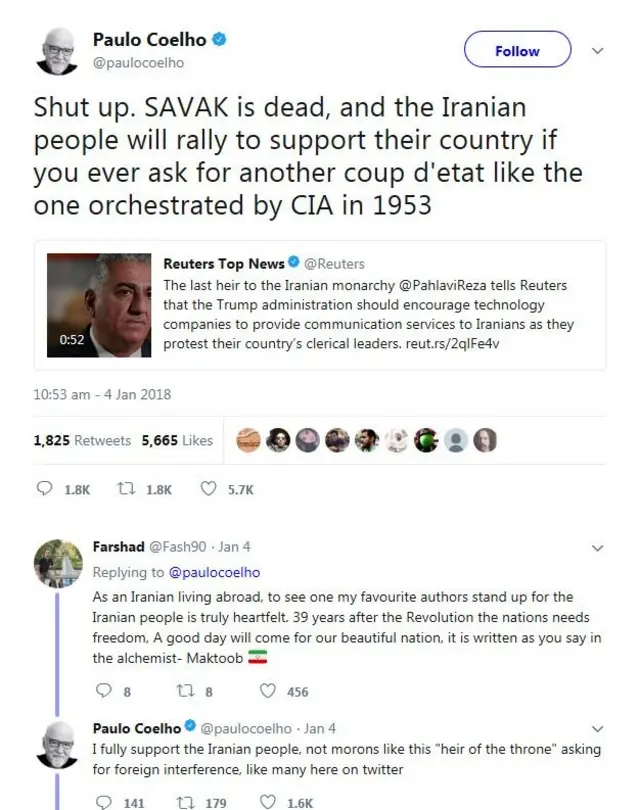
Task: Click reply icon on bottom Paulo Coelho tweet
Action: pyautogui.click(x=102, y=802)
